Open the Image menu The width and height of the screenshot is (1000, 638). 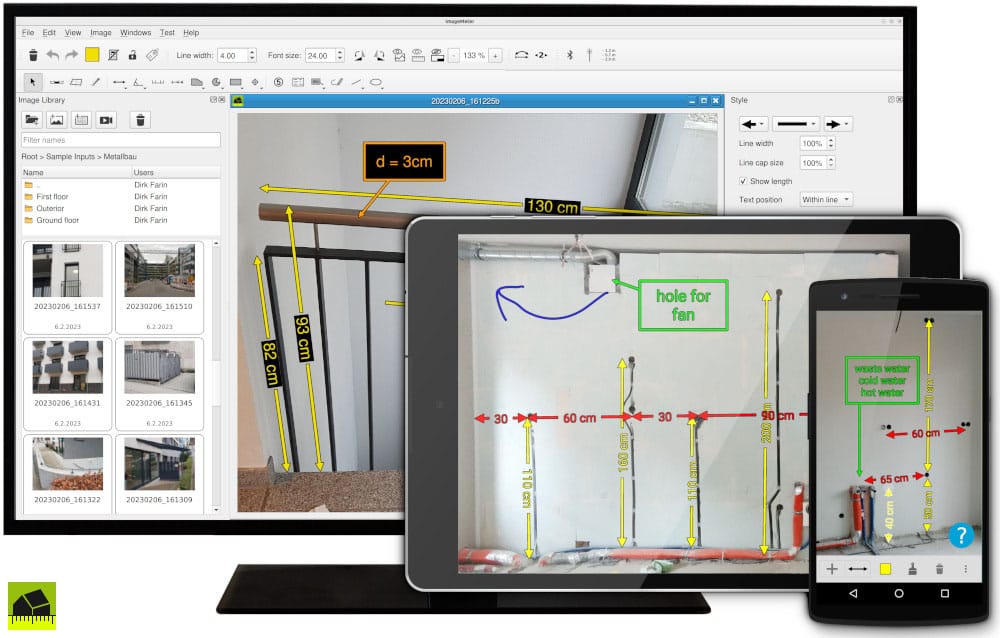click(100, 33)
